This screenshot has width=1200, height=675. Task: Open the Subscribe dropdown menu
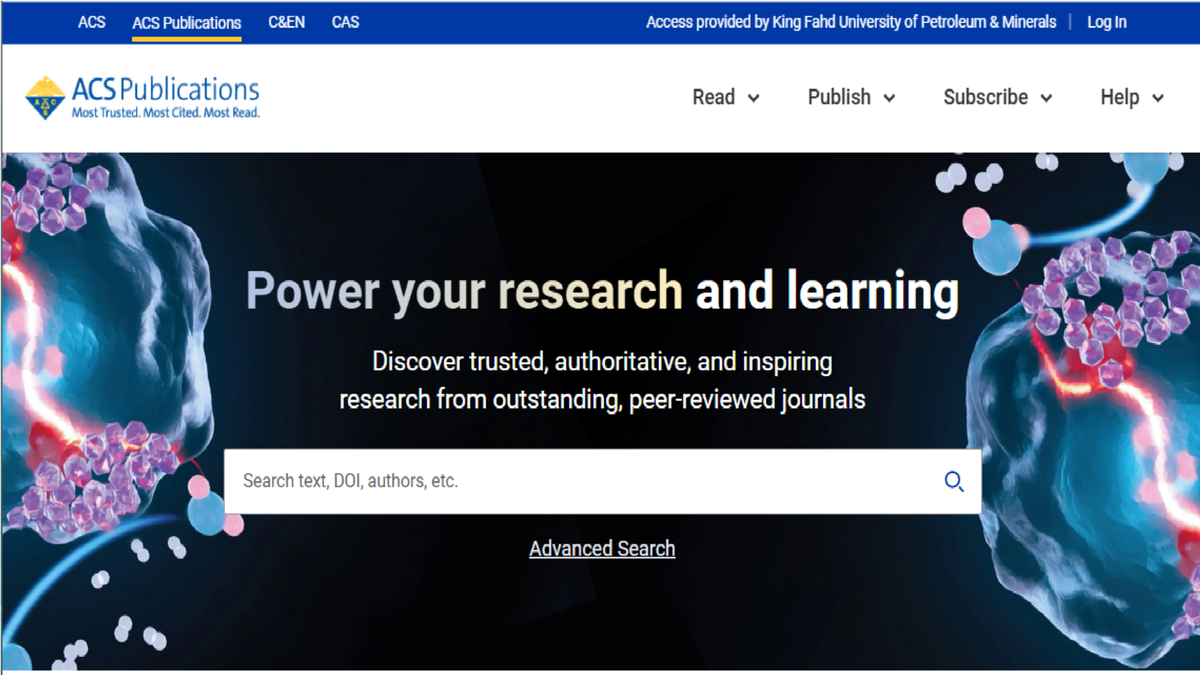998,97
